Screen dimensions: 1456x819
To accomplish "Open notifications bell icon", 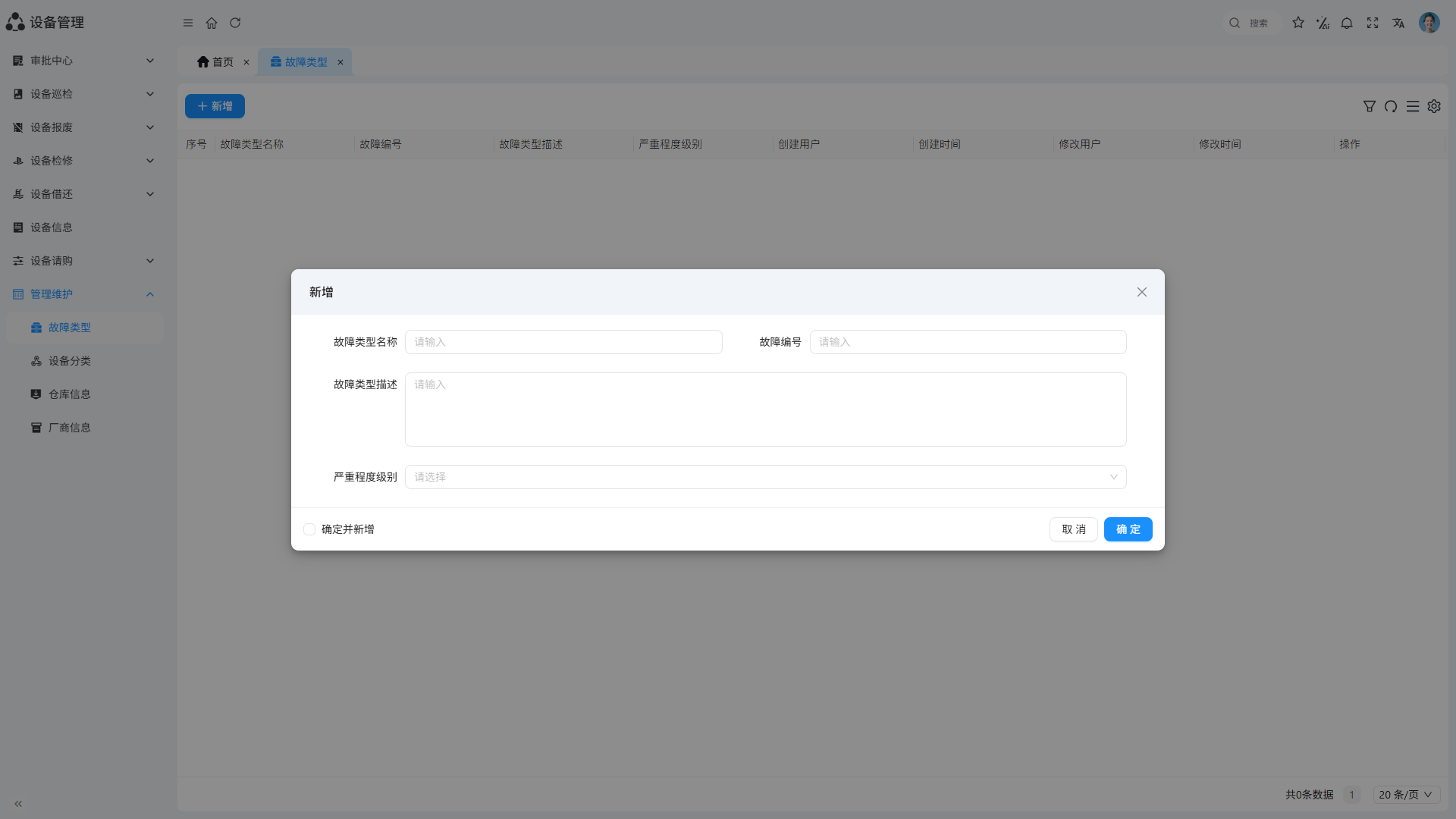I will click(1347, 23).
